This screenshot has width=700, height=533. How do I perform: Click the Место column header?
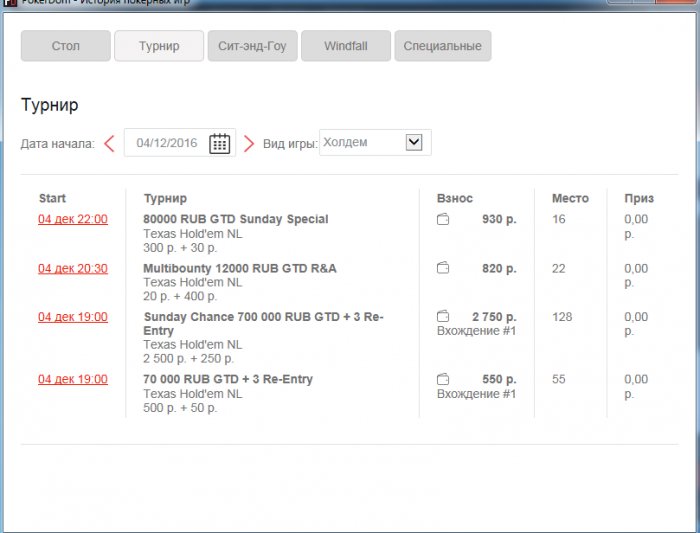570,198
